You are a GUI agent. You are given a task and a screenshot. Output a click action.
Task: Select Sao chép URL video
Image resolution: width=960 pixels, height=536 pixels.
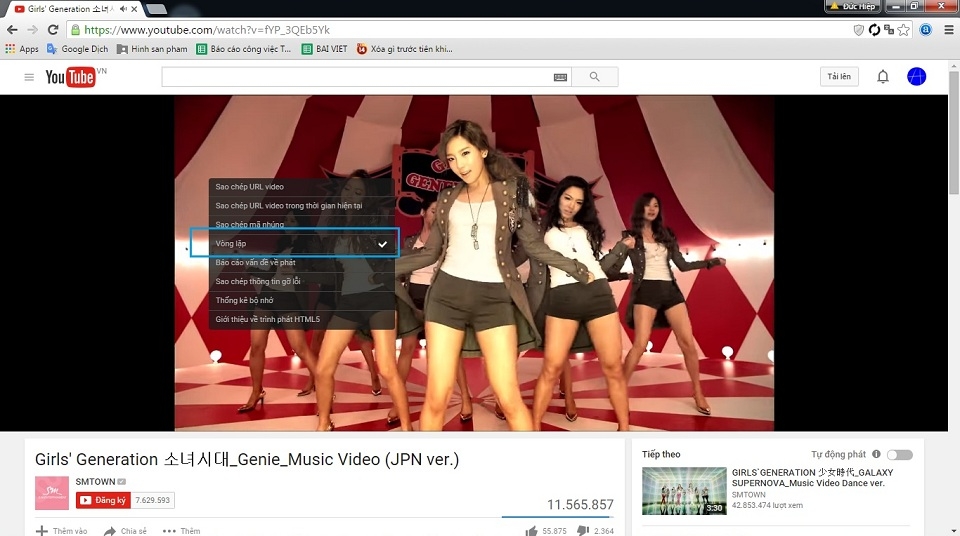click(x=302, y=187)
